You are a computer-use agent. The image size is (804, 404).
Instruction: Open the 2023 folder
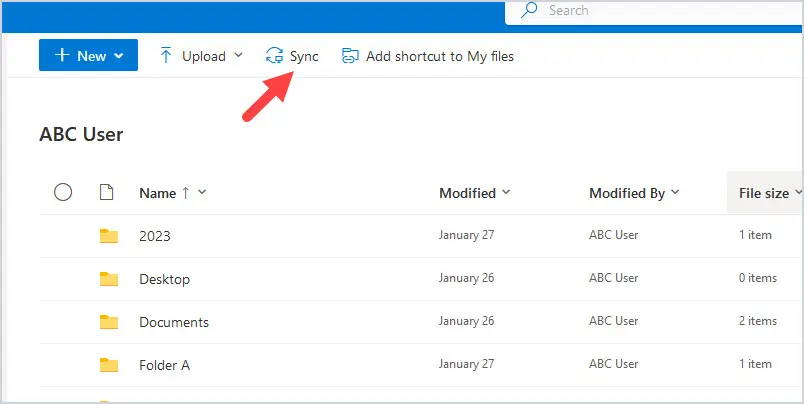click(155, 236)
